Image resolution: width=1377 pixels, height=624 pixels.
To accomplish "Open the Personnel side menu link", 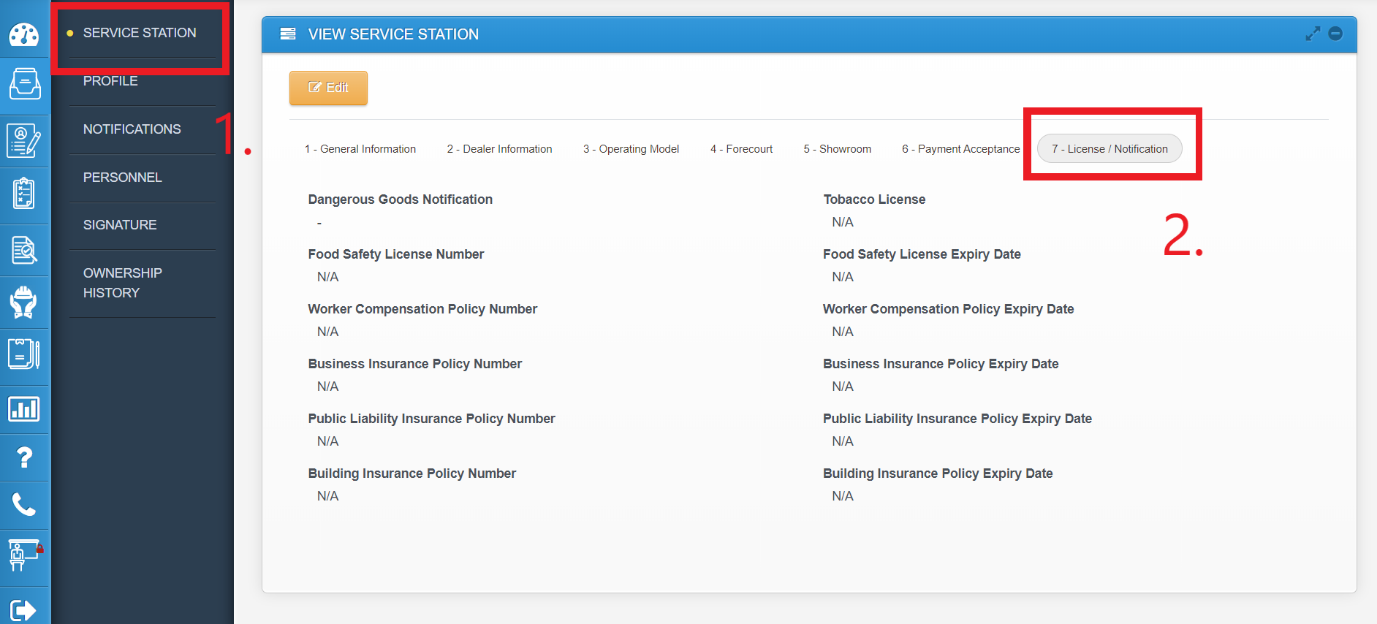I will (122, 177).
